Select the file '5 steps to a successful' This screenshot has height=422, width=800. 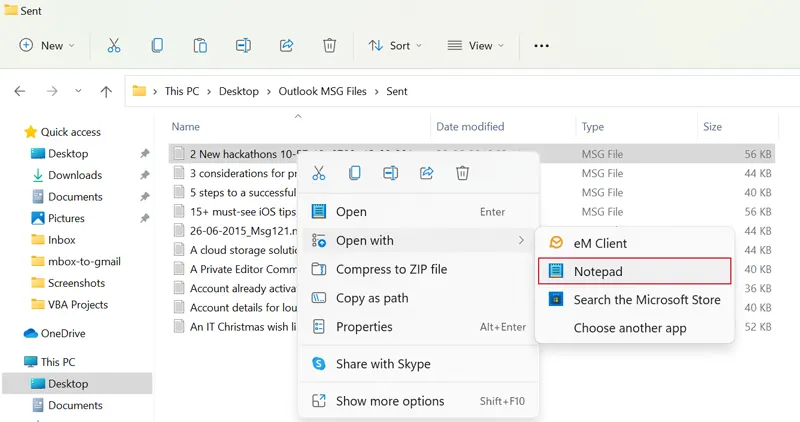pos(235,193)
